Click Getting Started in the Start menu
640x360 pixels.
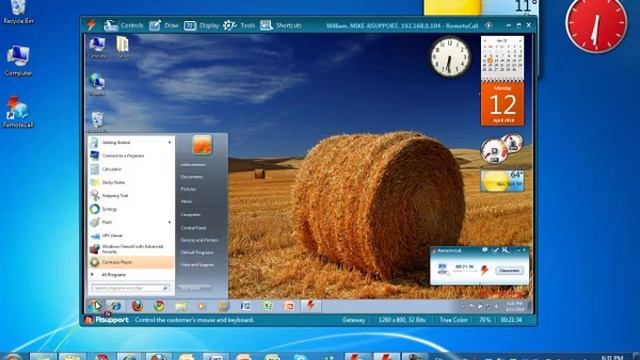(131, 142)
